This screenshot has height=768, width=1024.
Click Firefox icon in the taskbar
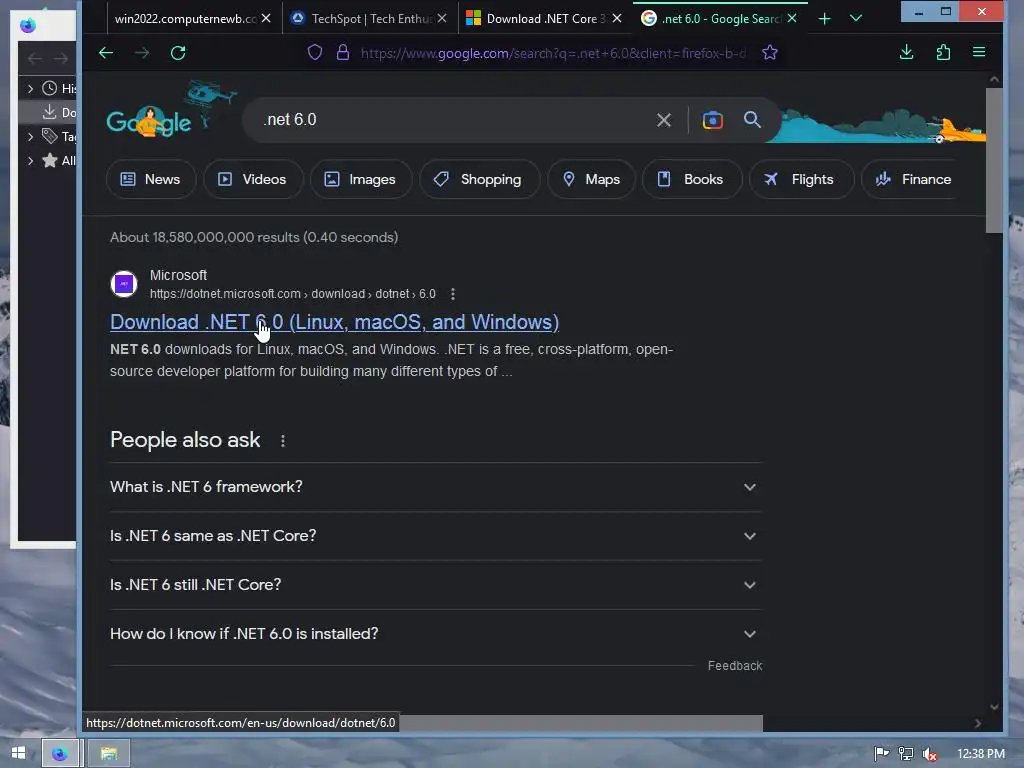(x=60, y=754)
